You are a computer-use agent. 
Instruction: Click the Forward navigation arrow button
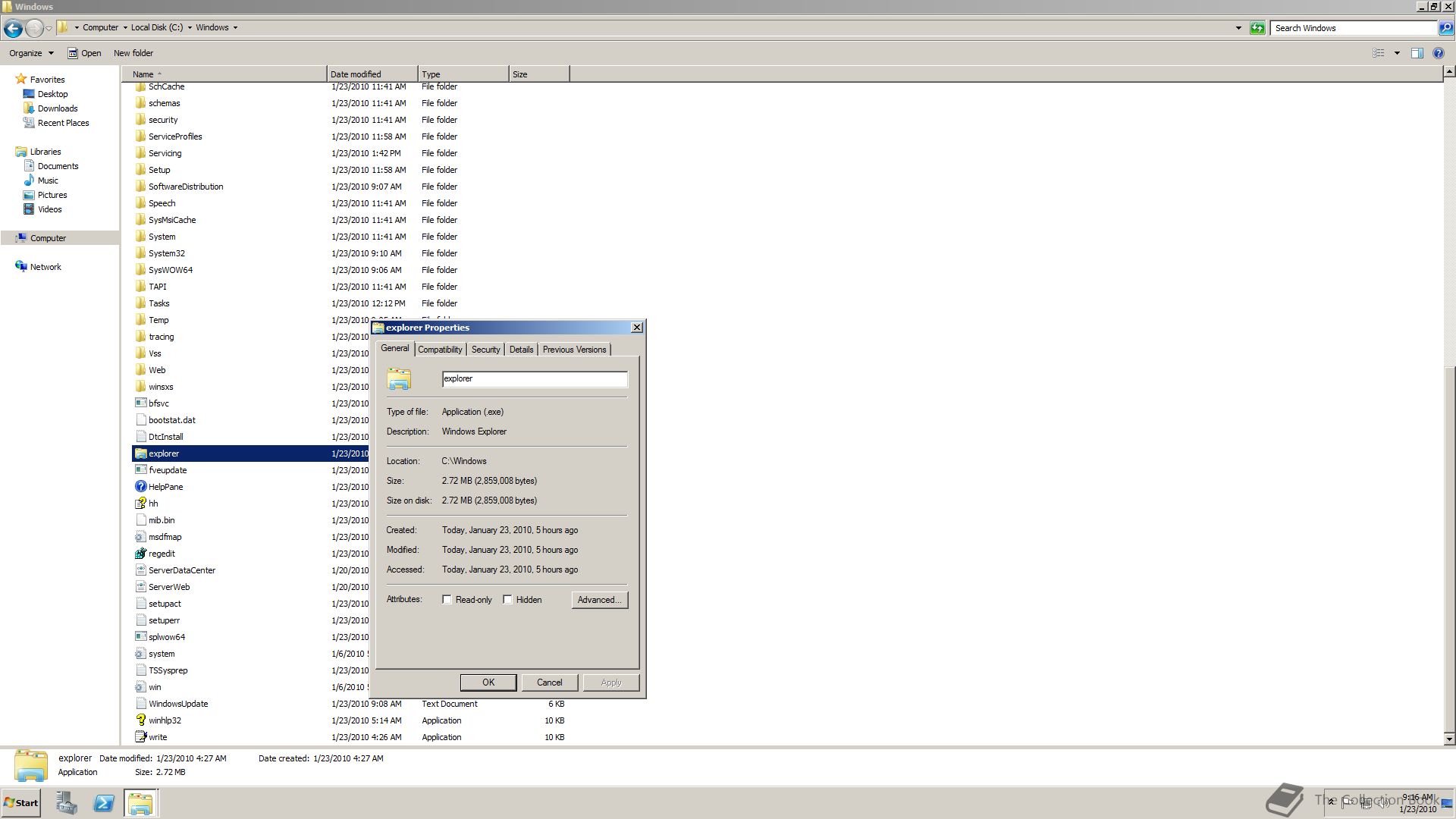coord(34,28)
